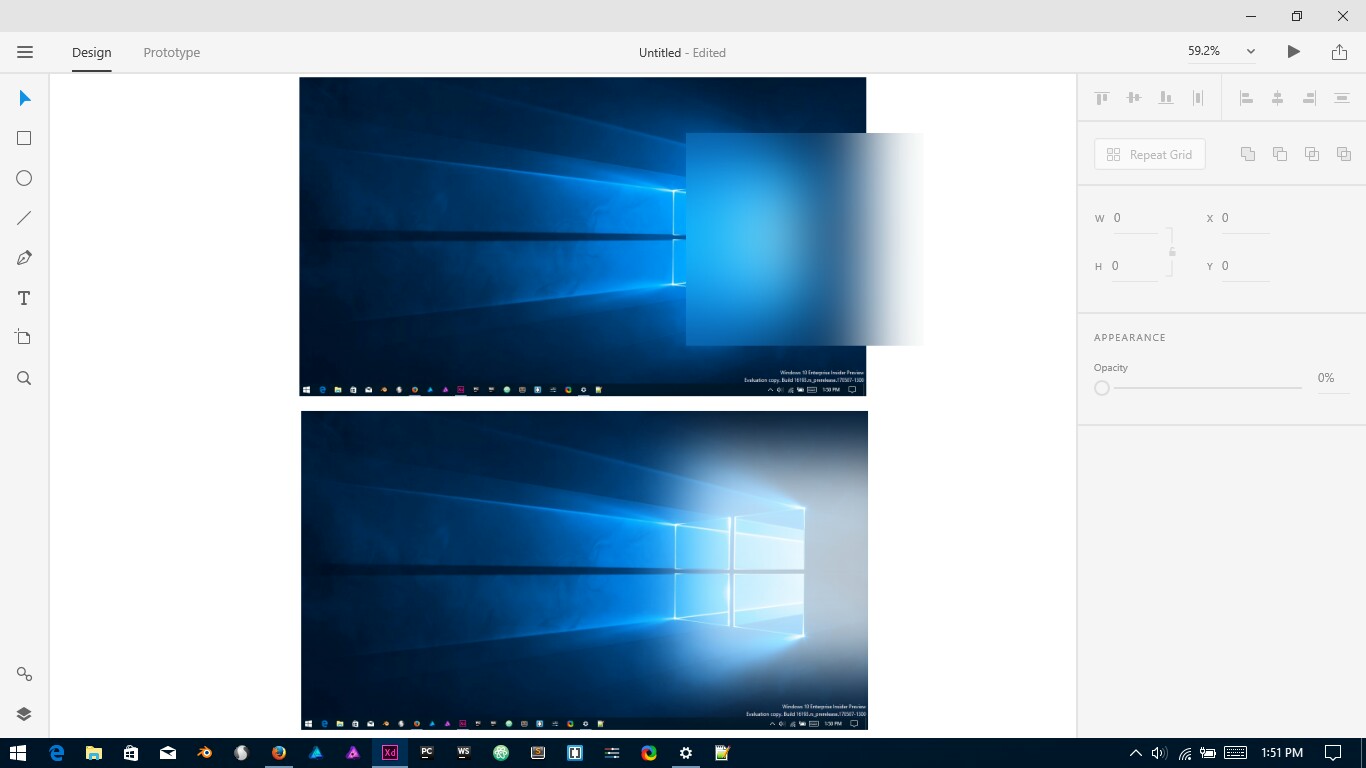Click the H height input field
Screen dimensions: 1366x768
point(1135,266)
